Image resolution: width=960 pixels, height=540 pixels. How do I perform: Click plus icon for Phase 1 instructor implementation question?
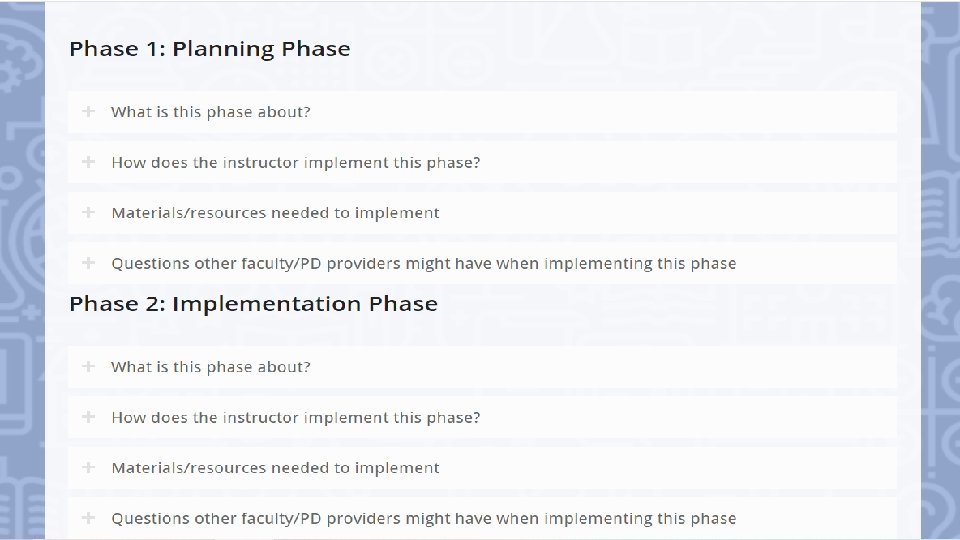[x=89, y=162]
